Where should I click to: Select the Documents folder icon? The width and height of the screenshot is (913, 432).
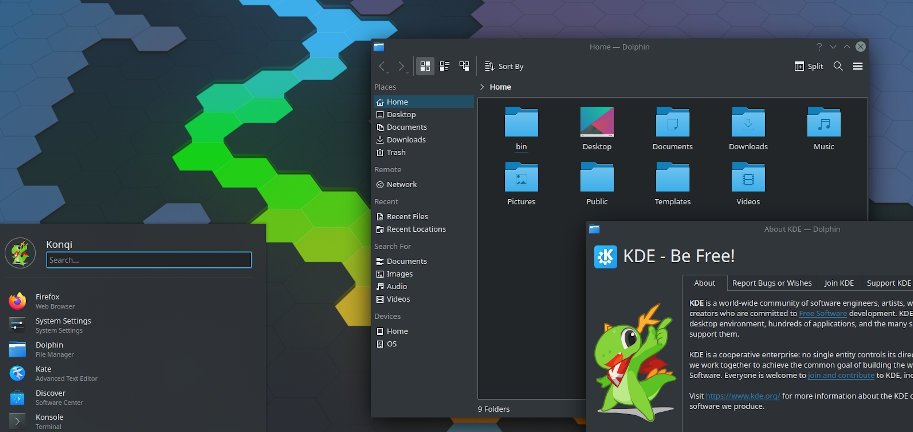tap(673, 122)
